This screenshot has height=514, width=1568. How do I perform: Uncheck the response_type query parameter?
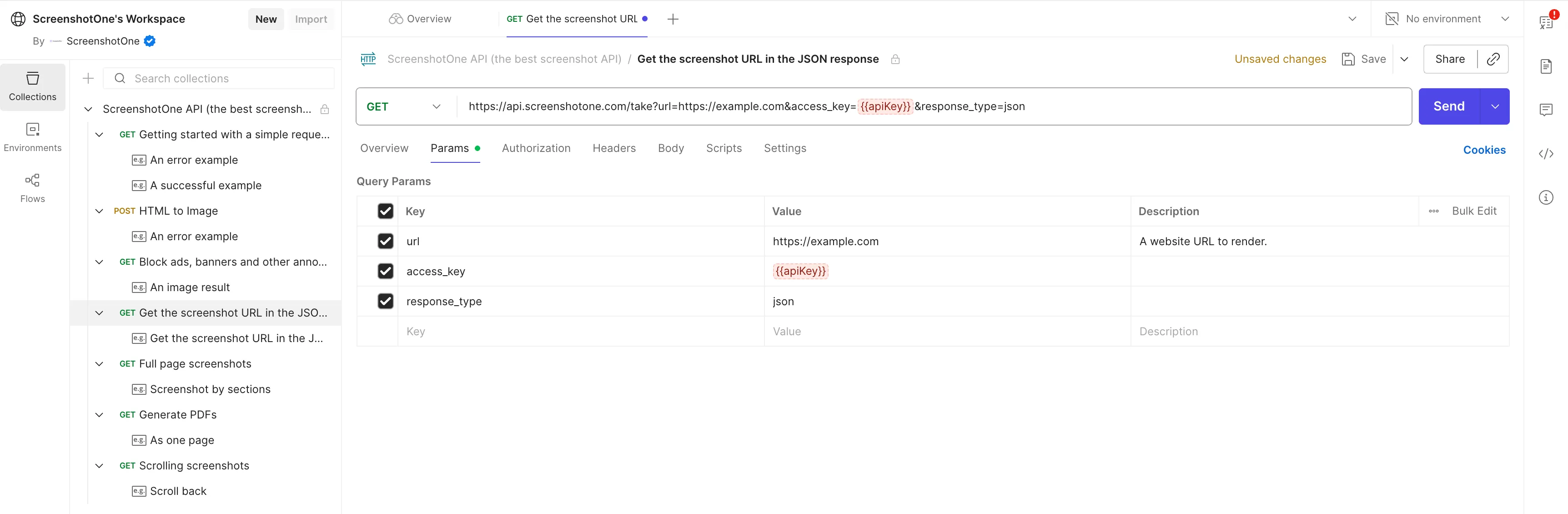click(386, 301)
